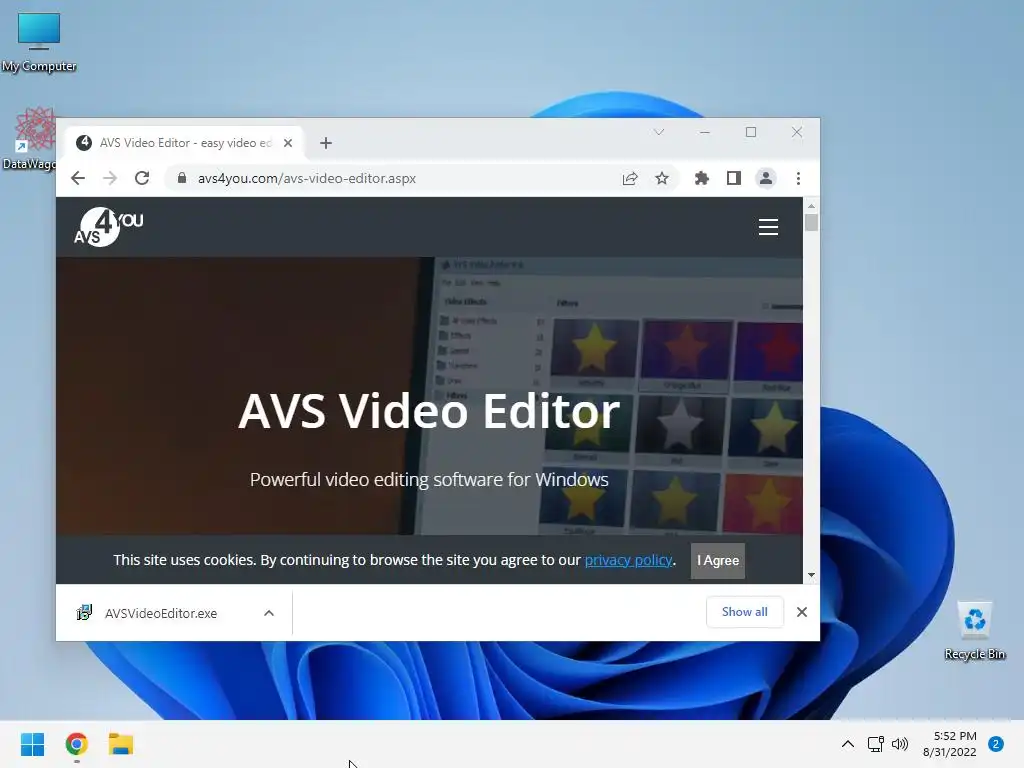Image resolution: width=1024 pixels, height=768 pixels.
Task: Open the Chrome profile avatar
Action: point(765,178)
